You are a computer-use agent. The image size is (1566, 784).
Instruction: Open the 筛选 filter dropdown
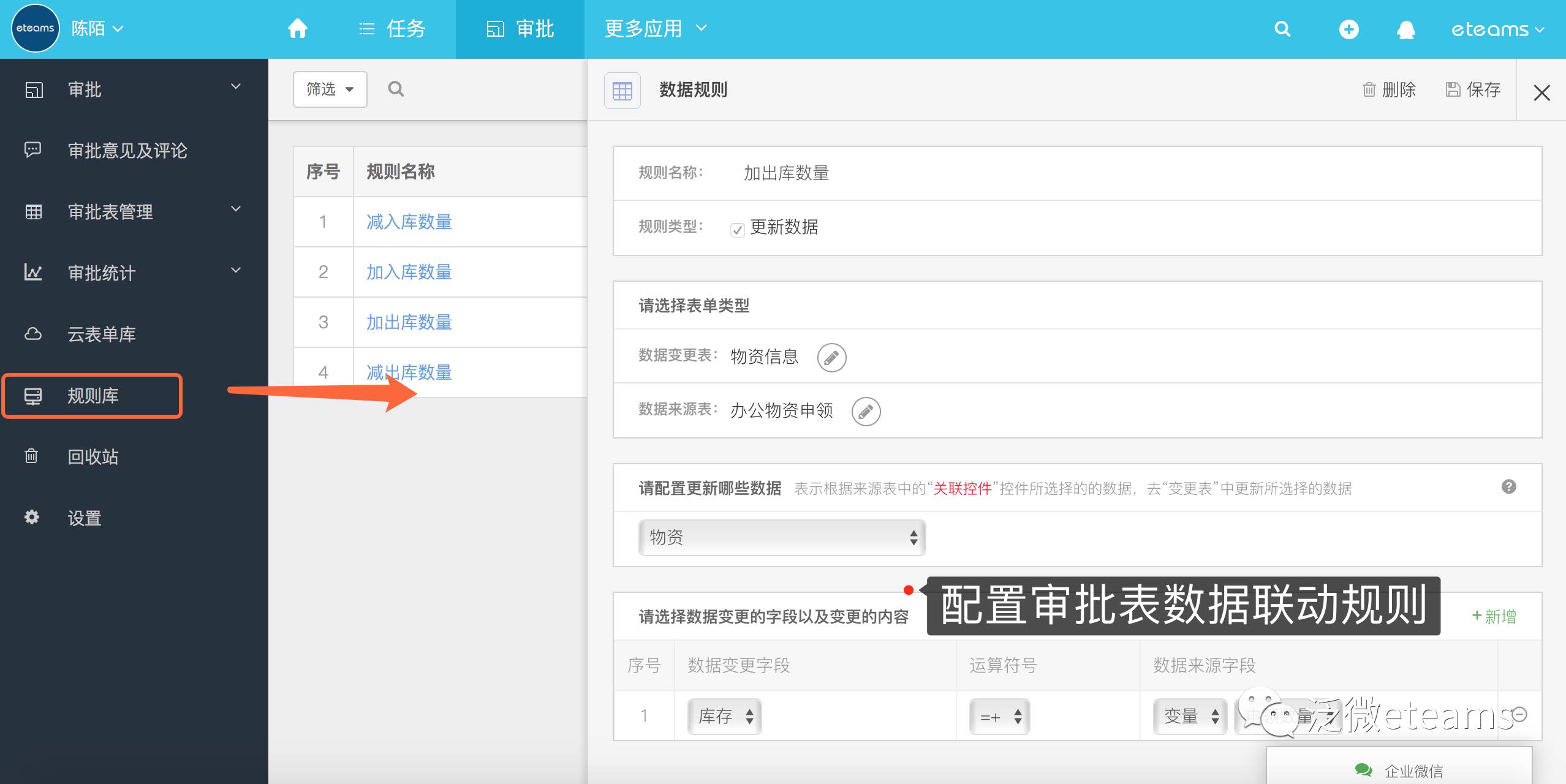click(x=330, y=89)
